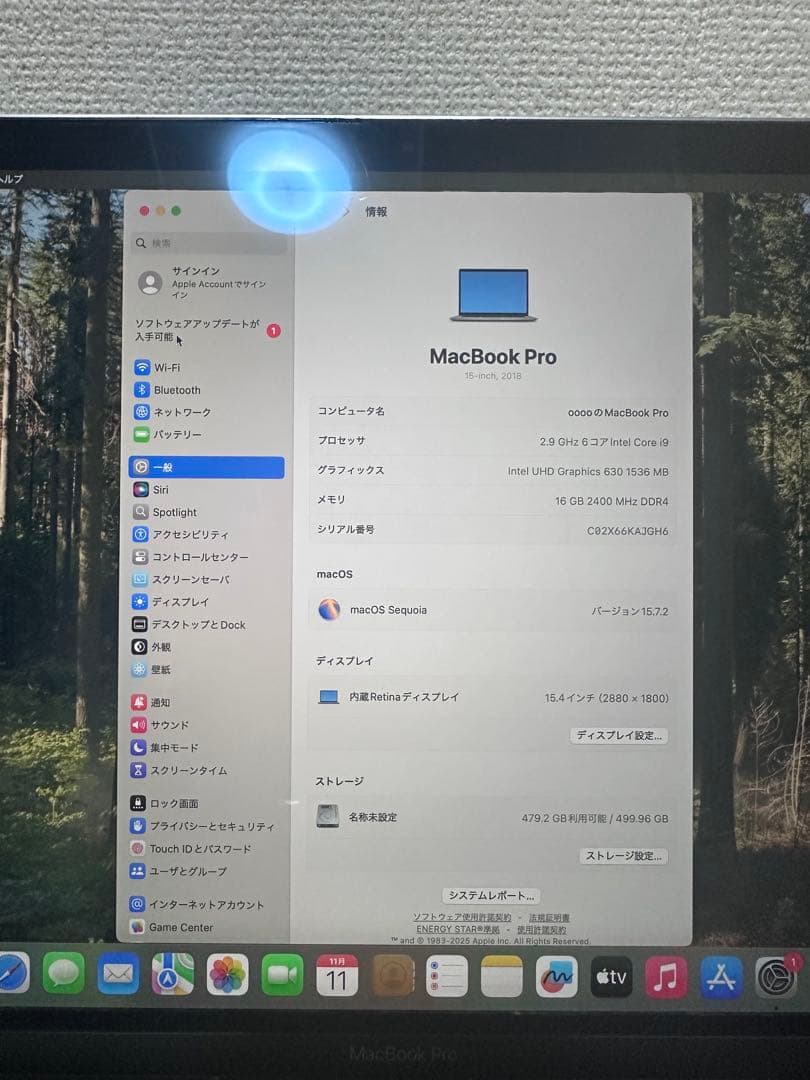810x1080 pixels.
Task: Open Spotlight settings
Action: click(x=165, y=512)
